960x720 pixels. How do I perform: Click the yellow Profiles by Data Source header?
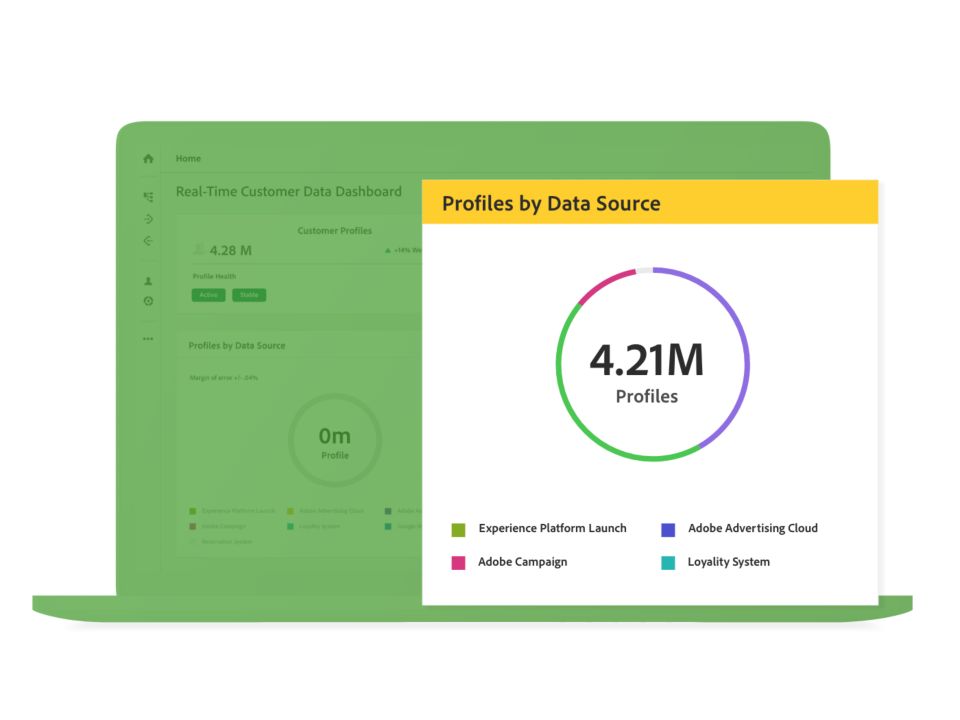(x=650, y=202)
